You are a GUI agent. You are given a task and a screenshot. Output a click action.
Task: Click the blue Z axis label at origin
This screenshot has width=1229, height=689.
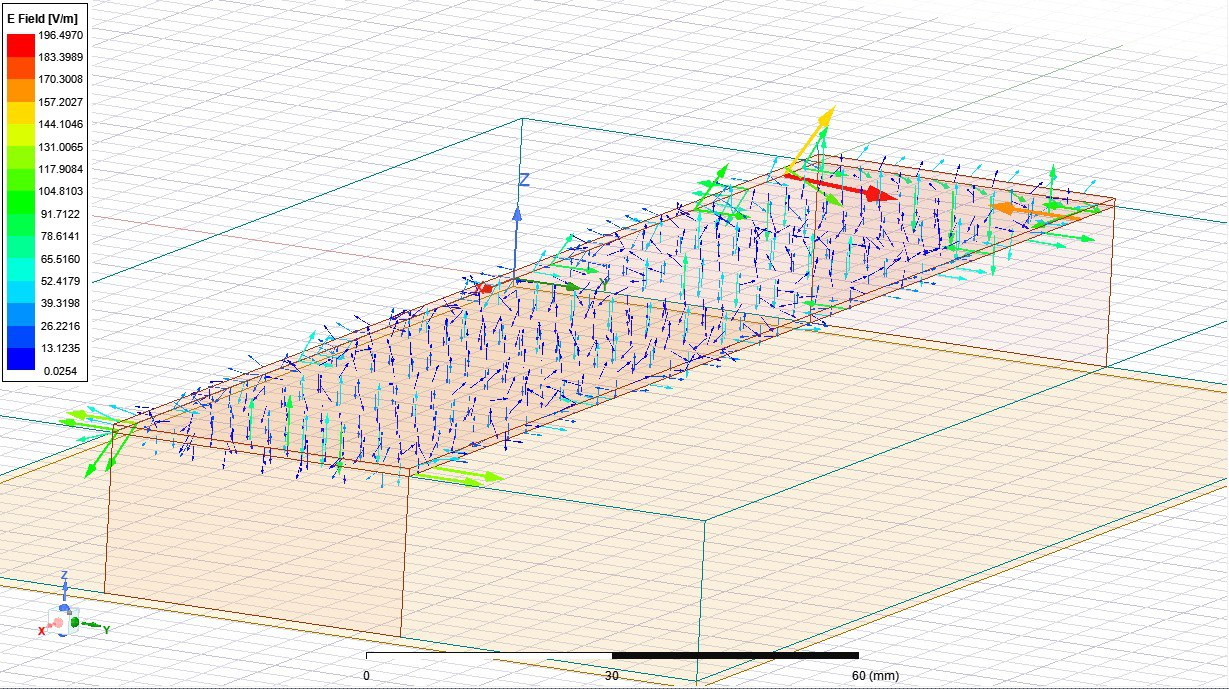point(523,180)
